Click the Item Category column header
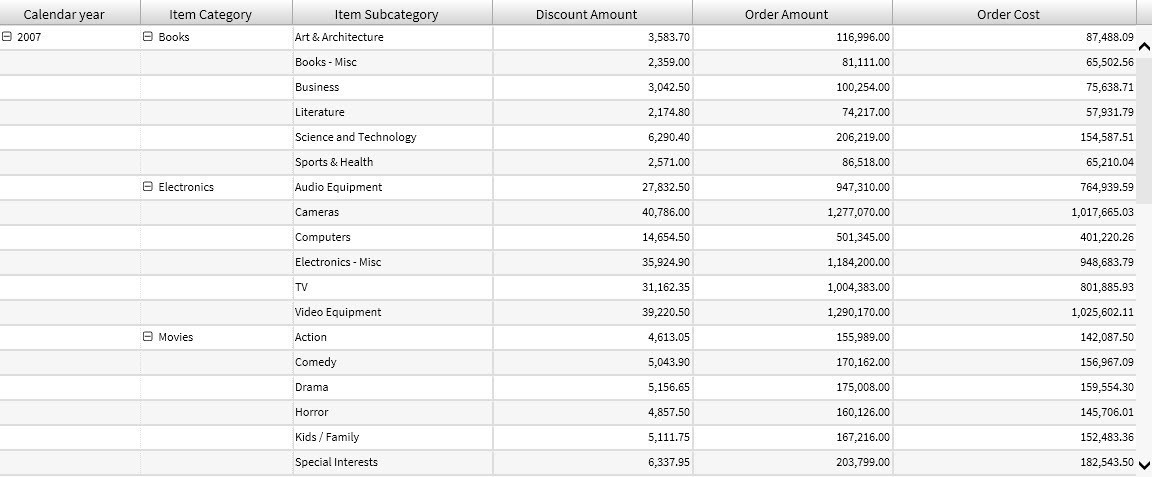This screenshot has width=1152, height=477. point(211,14)
